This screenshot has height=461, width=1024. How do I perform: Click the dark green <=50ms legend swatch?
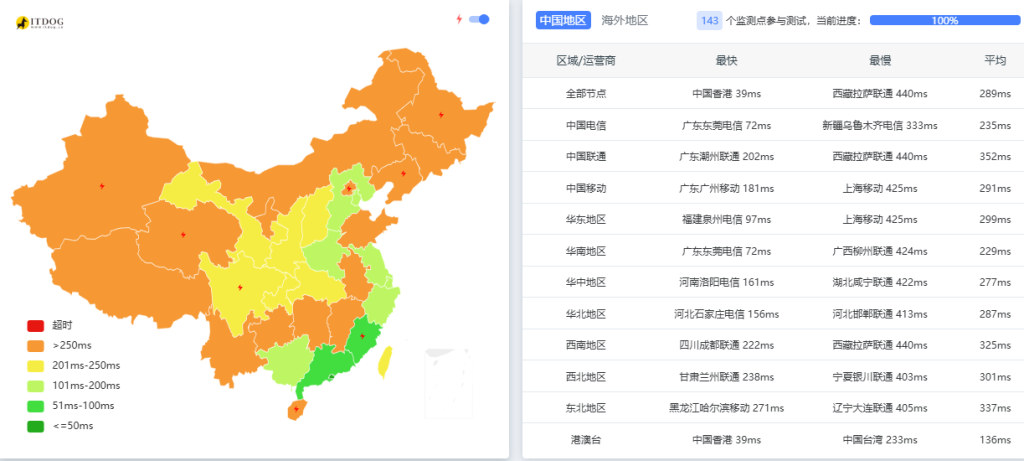tap(35, 426)
